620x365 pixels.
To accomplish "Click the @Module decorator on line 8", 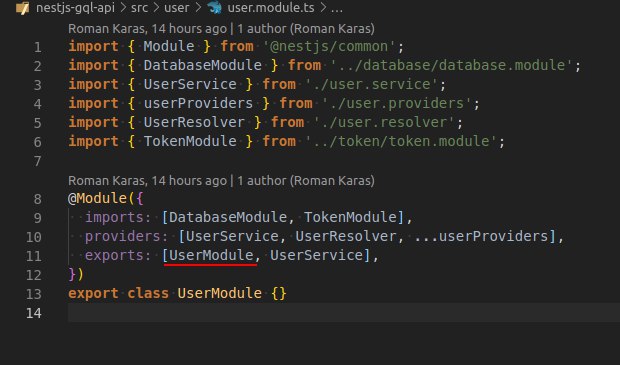I will pos(97,198).
